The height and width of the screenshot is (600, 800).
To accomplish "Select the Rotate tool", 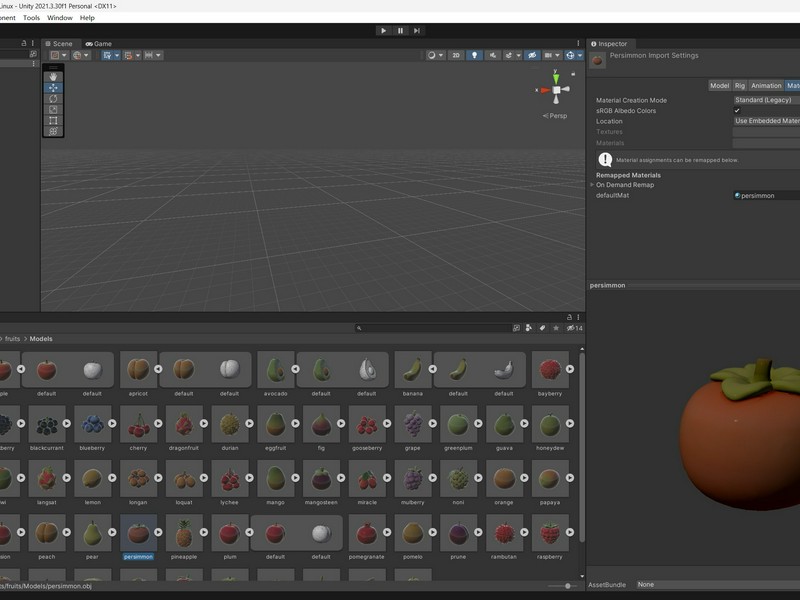I will [53, 98].
